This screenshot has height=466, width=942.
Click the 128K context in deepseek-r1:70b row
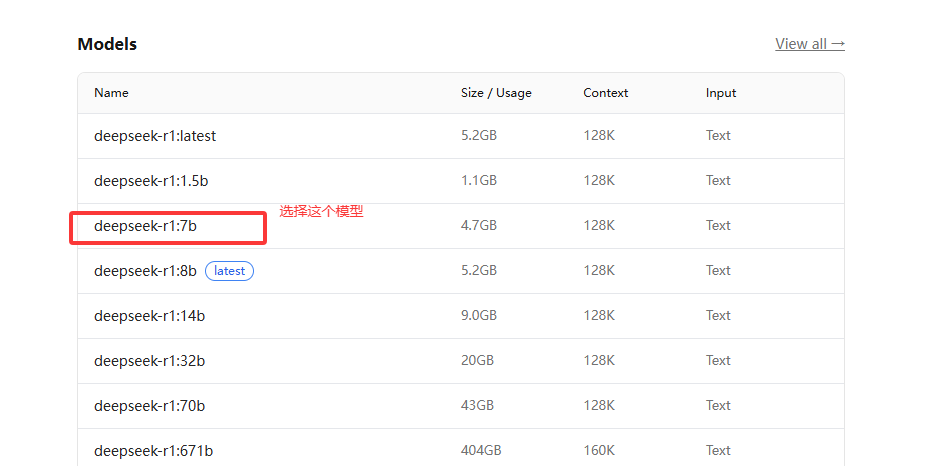click(599, 405)
